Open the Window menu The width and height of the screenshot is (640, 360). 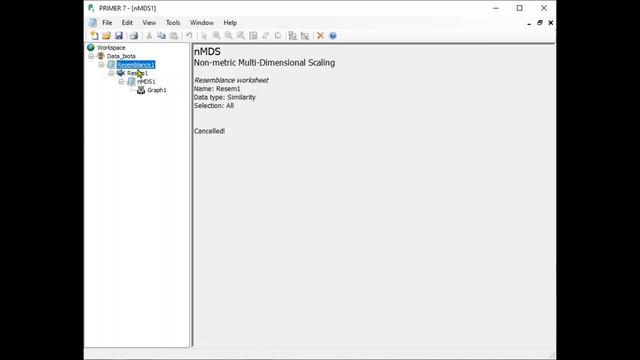pyautogui.click(x=202, y=23)
